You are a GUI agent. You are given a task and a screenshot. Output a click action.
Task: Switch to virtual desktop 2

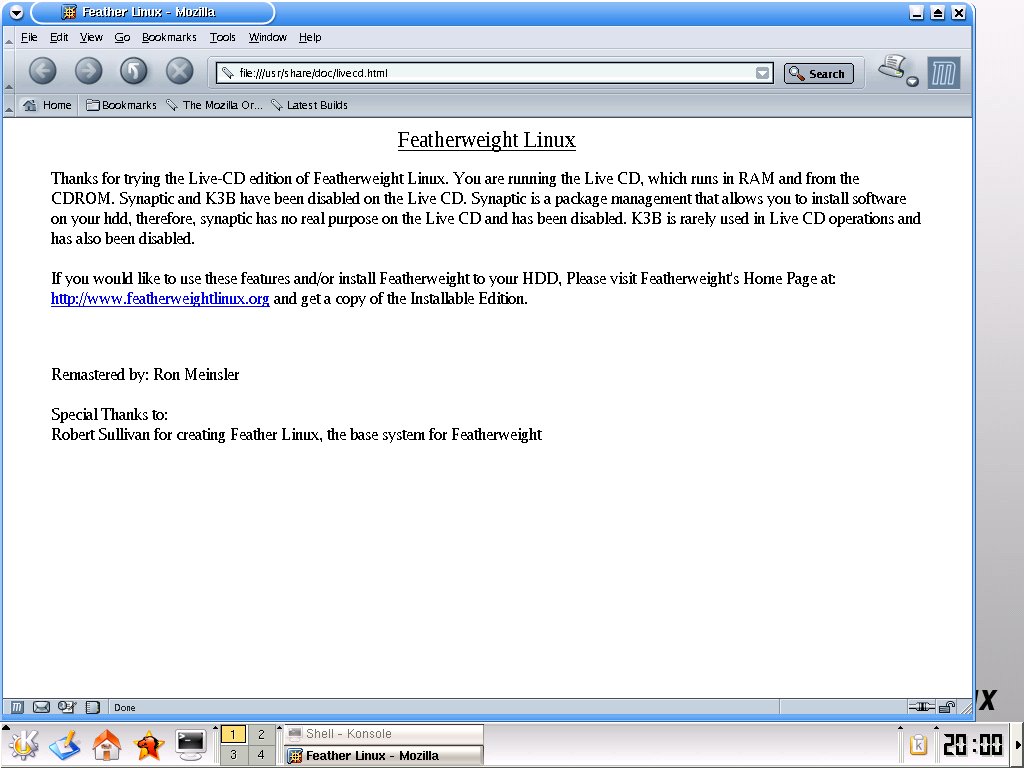pos(261,734)
